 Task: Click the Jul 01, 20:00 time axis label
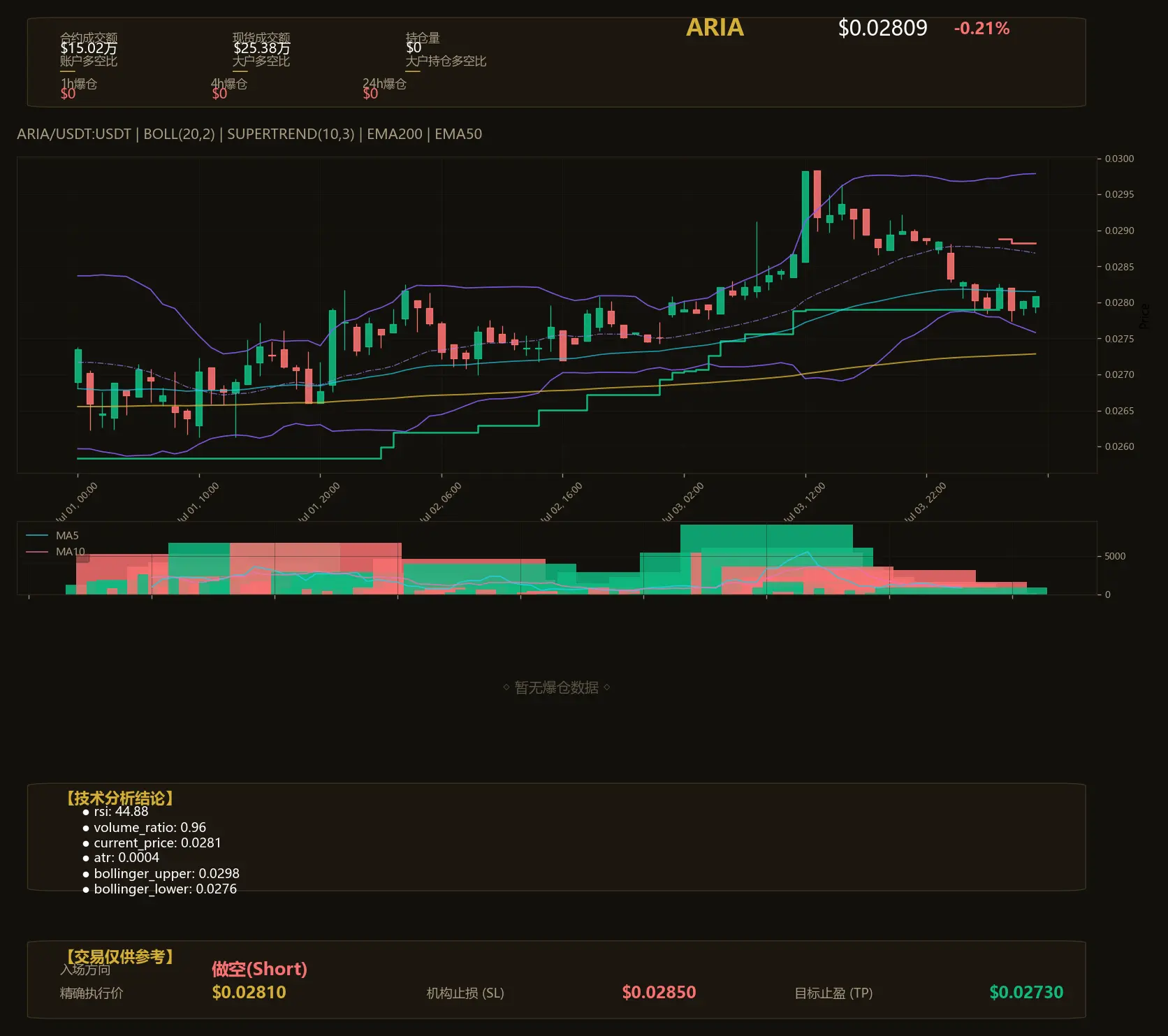[318, 502]
